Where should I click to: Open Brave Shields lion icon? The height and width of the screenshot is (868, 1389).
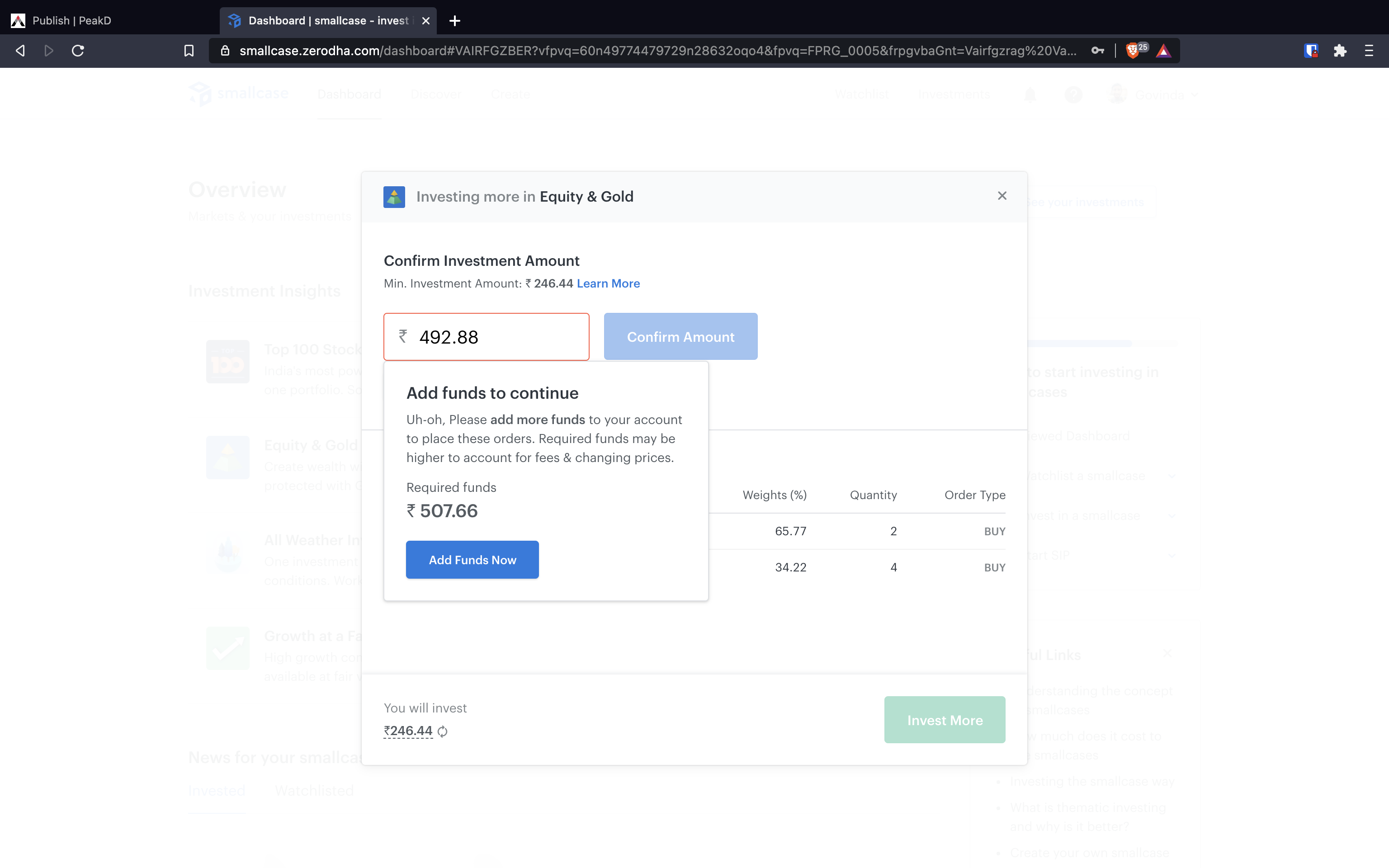pyautogui.click(x=1133, y=51)
